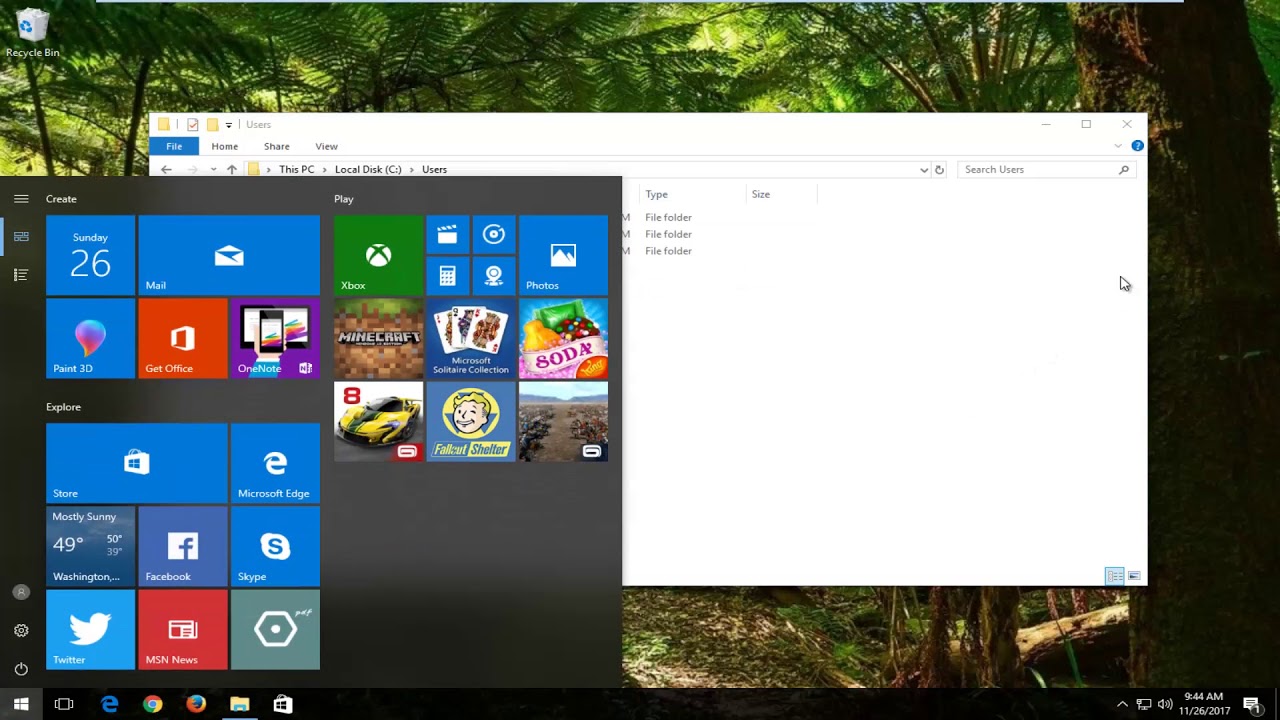
Task: Sort by the Size column header
Action: coord(781,194)
